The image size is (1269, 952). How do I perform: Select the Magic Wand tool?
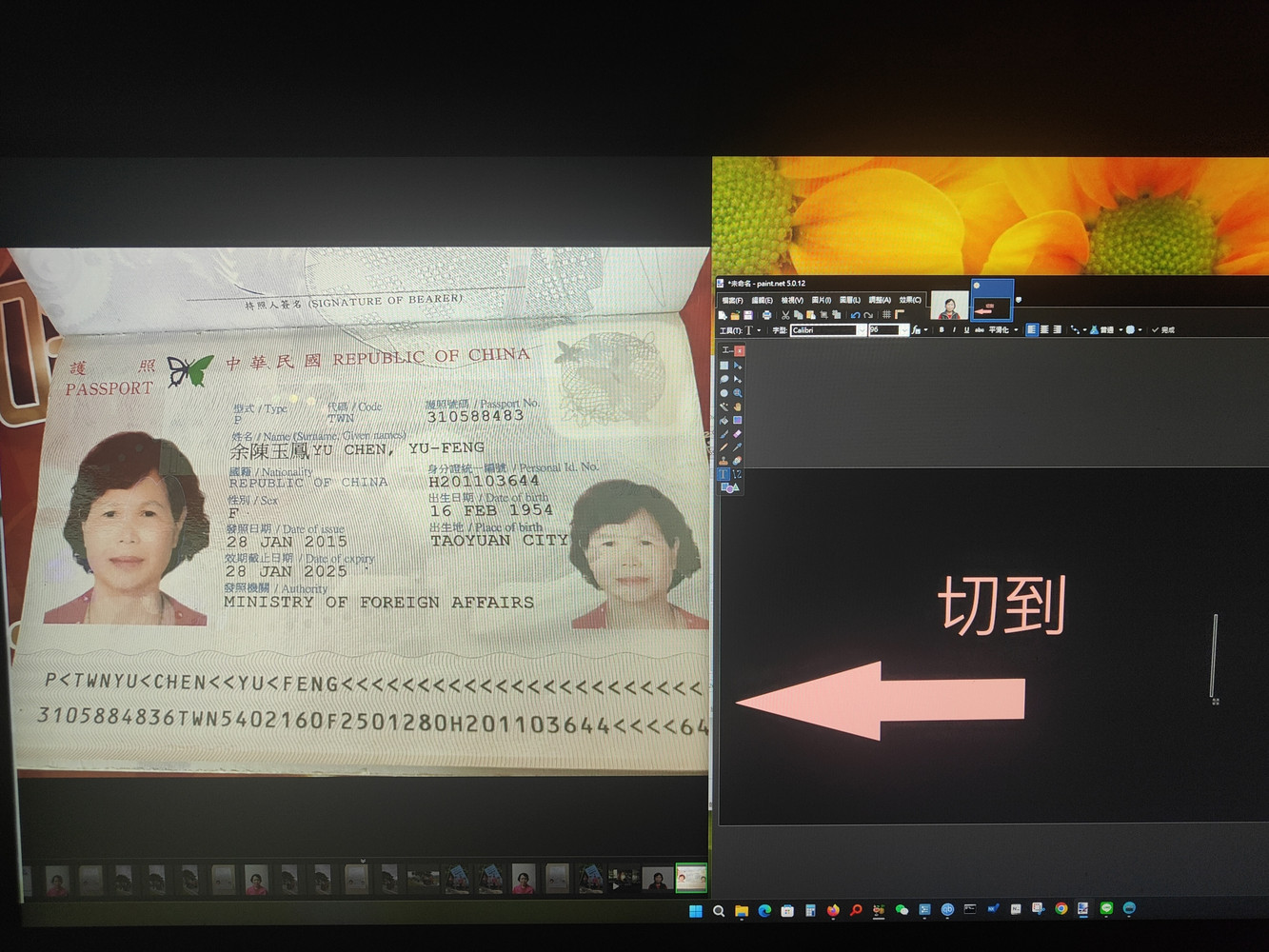pyautogui.click(x=724, y=407)
